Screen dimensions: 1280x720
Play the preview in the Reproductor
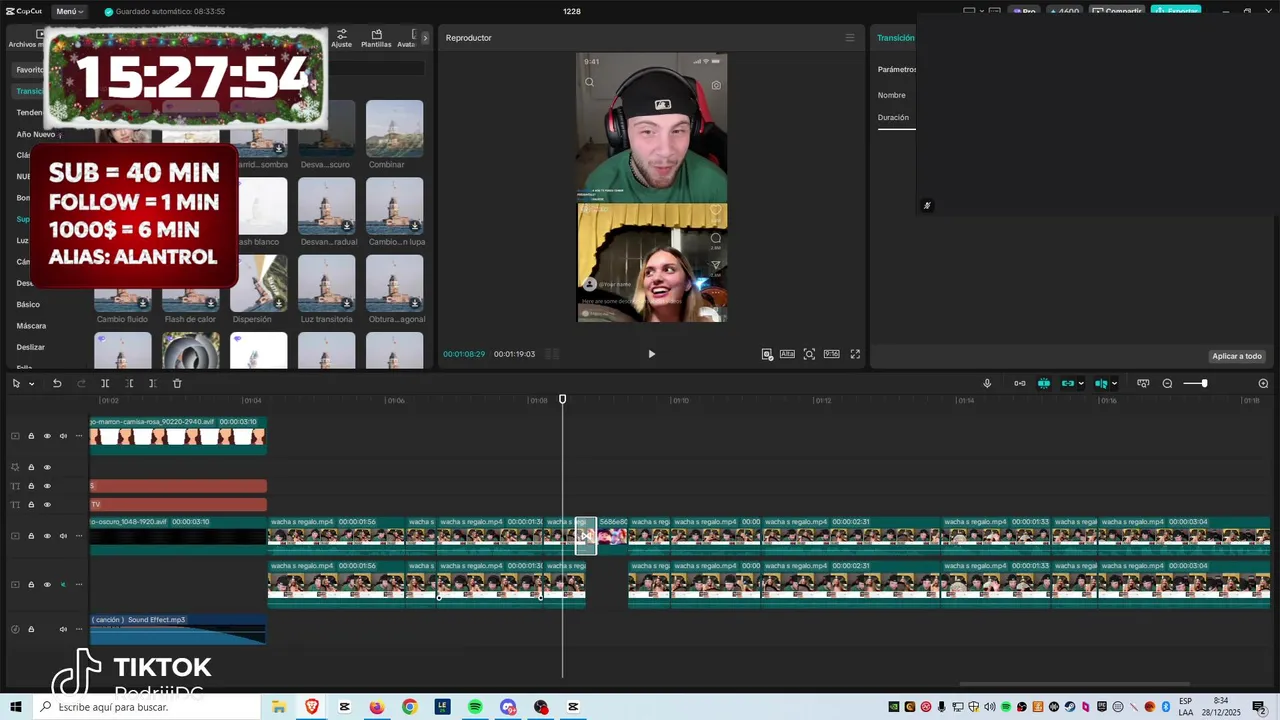(x=651, y=354)
